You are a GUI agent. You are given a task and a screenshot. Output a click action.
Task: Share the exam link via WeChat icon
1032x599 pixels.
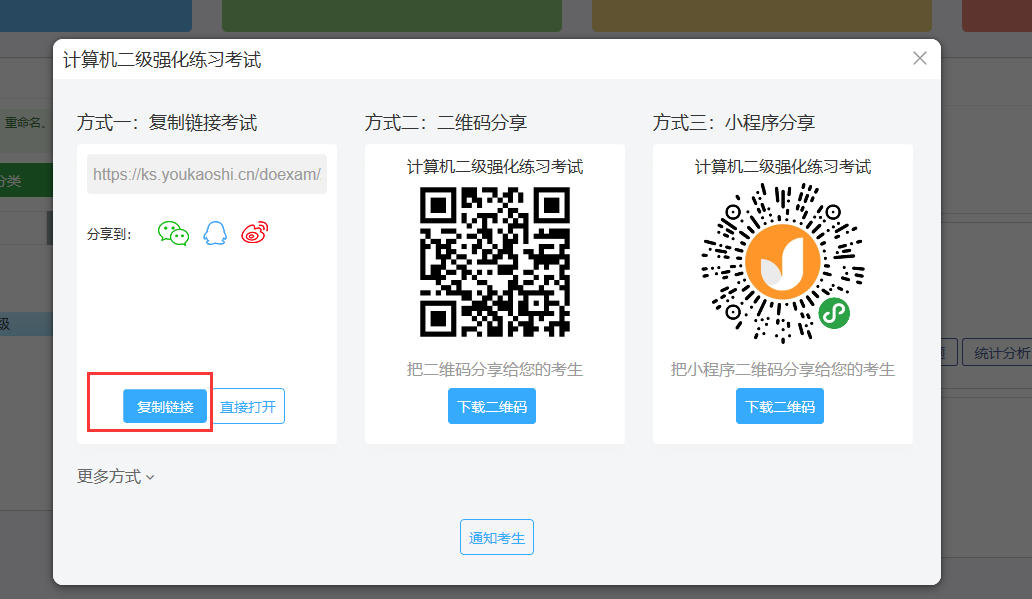click(x=173, y=234)
